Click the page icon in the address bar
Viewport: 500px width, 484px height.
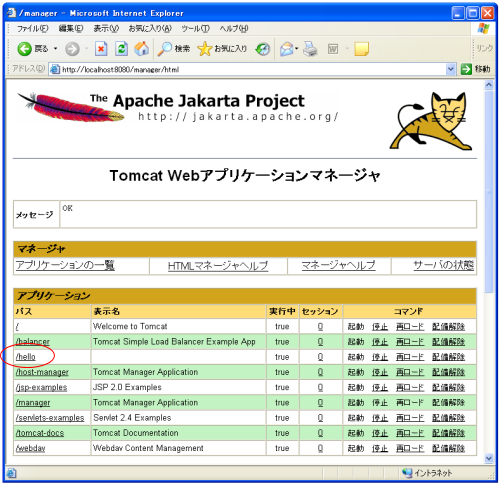(55, 69)
